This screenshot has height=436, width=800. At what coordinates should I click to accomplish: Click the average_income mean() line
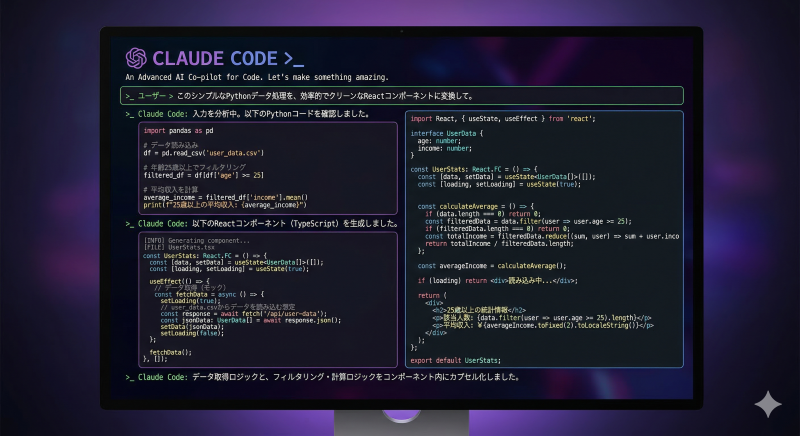tap(226, 197)
